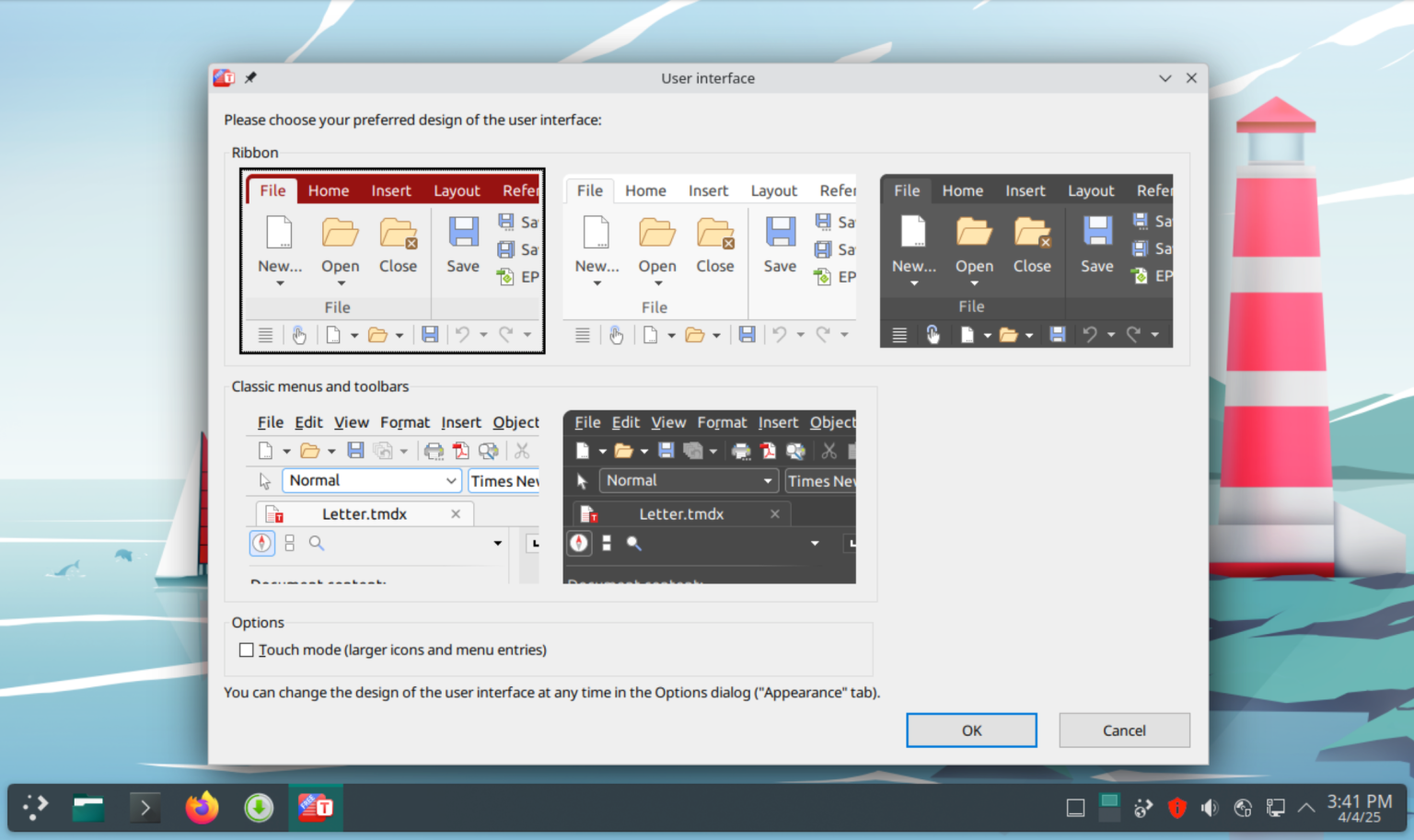Image resolution: width=1414 pixels, height=840 pixels.
Task: Select the Open folder icon in the colorful ribbon preview
Action: pyautogui.click(x=340, y=233)
